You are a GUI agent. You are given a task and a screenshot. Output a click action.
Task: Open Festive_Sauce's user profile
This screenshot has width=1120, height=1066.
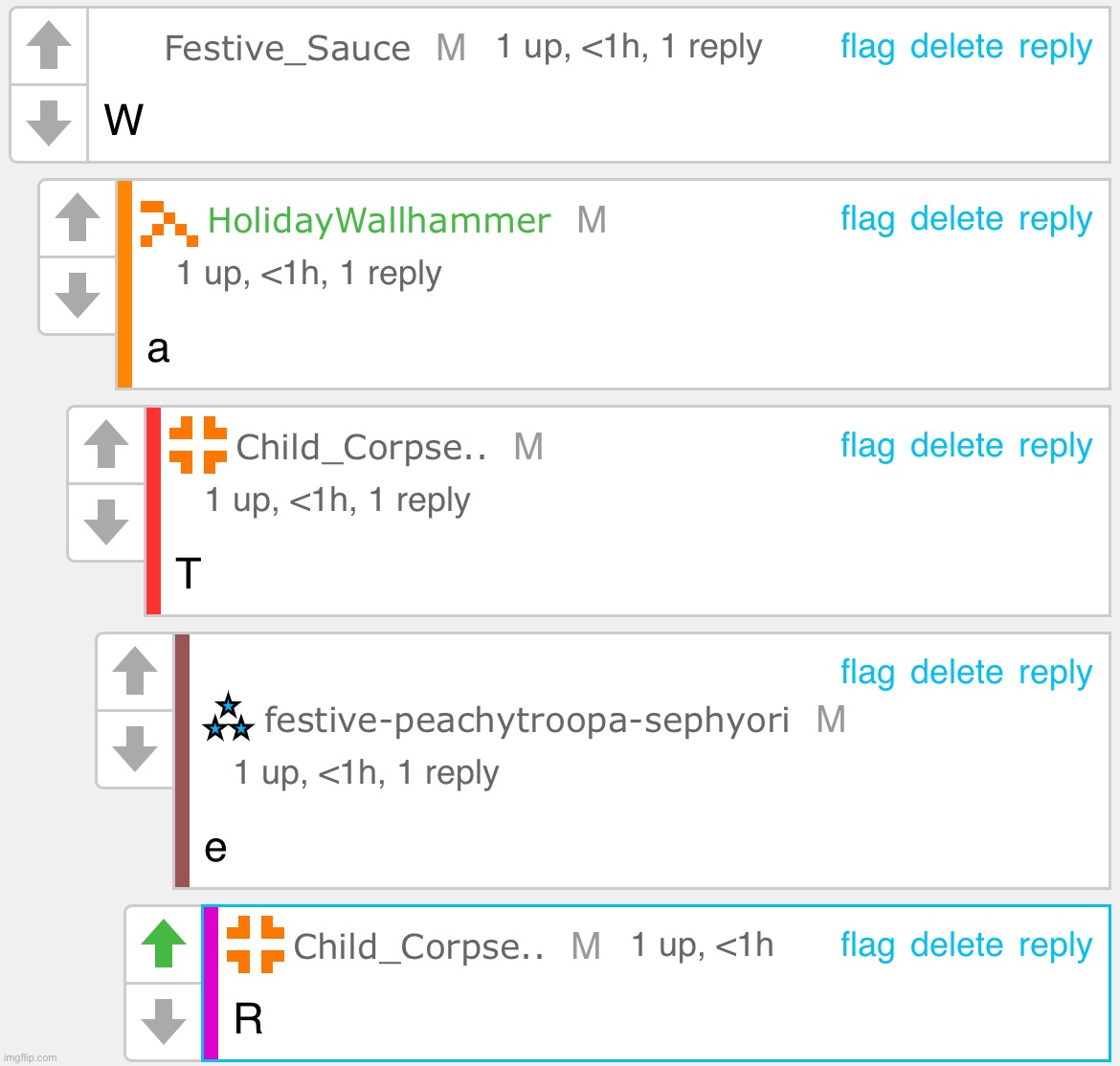(x=287, y=48)
